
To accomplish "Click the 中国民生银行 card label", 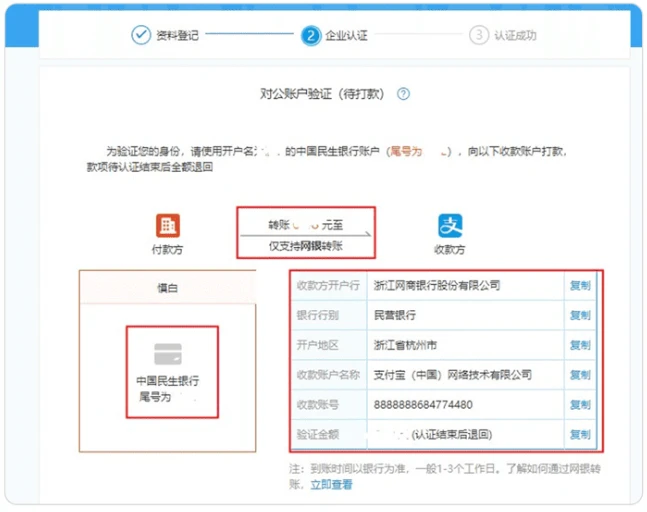I will pos(168,380).
